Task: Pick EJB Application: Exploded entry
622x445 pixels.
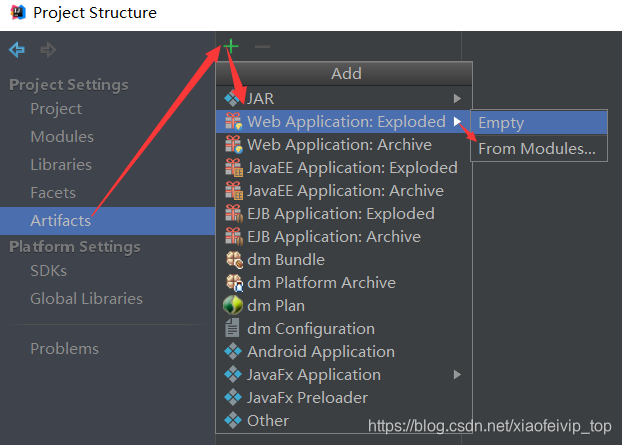Action: tap(344, 213)
